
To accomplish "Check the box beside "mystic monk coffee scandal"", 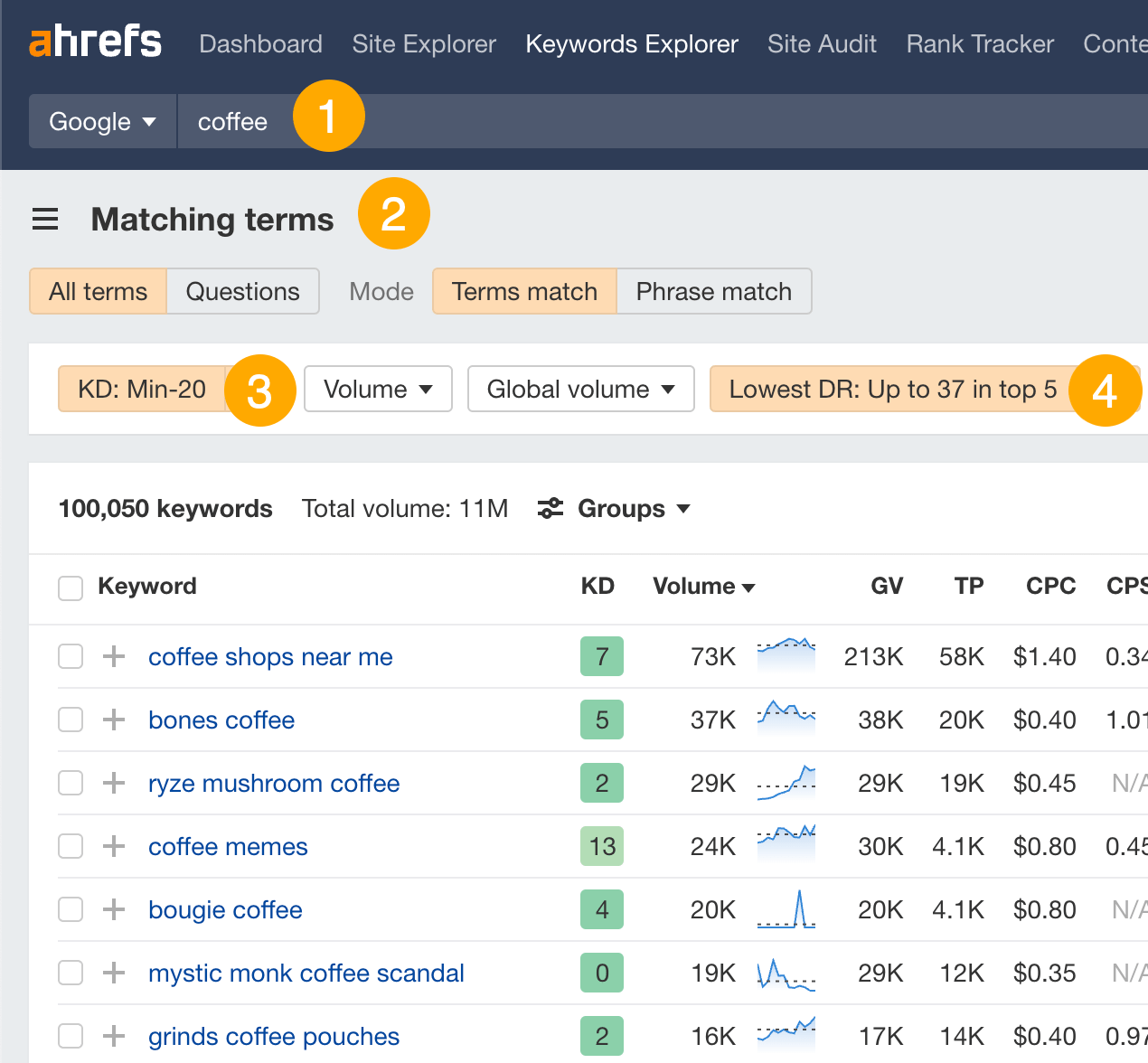I will 70,973.
